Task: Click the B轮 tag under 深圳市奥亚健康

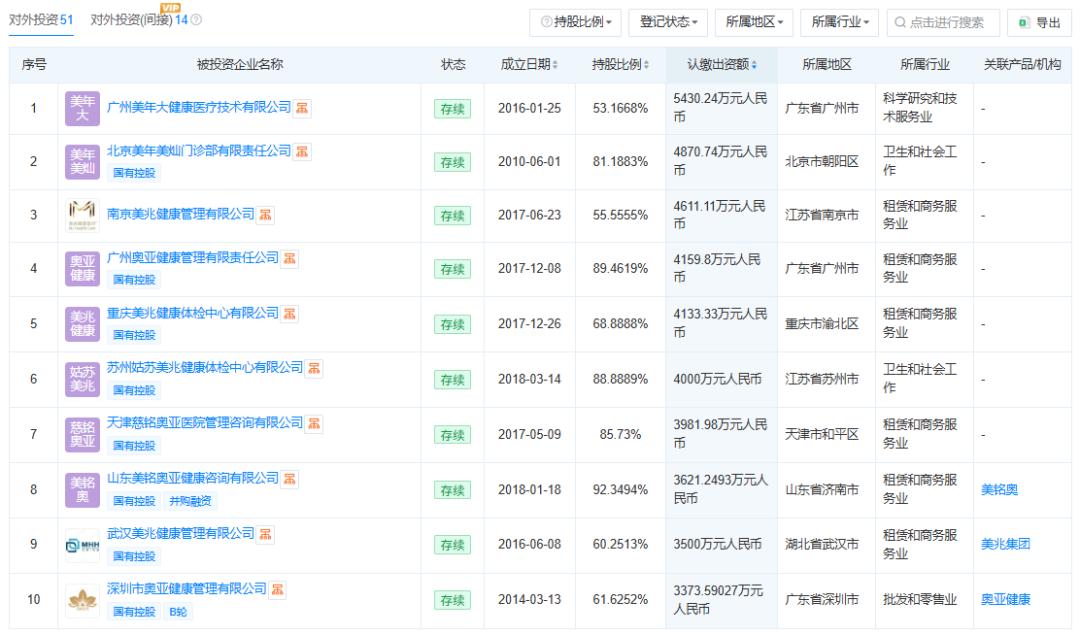Action: pyautogui.click(x=178, y=612)
